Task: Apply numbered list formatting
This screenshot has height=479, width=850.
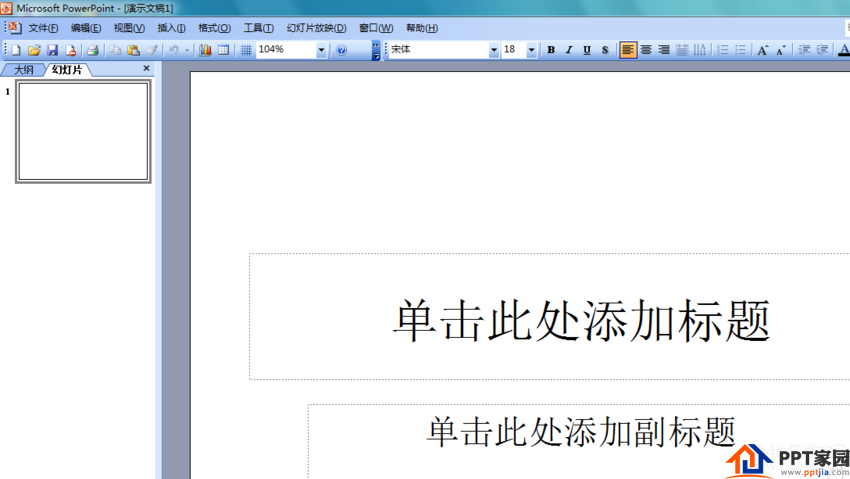Action: tap(722, 50)
